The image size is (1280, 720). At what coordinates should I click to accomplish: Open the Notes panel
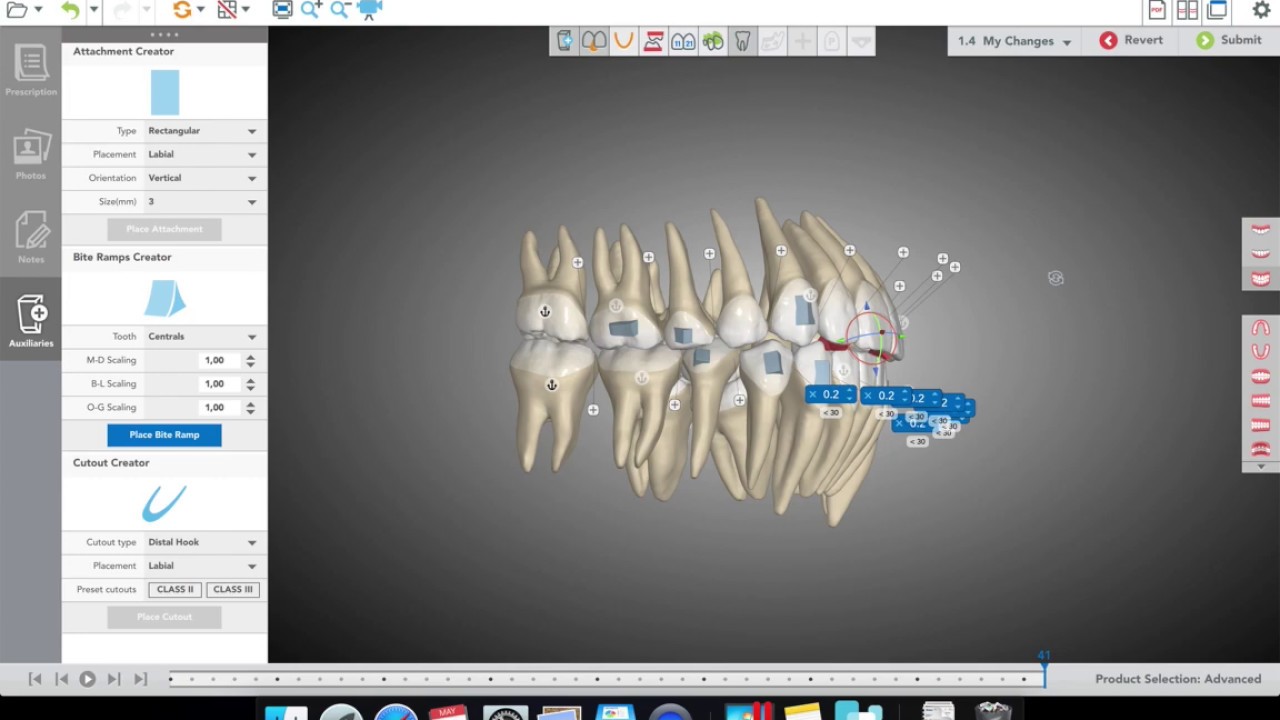31,237
